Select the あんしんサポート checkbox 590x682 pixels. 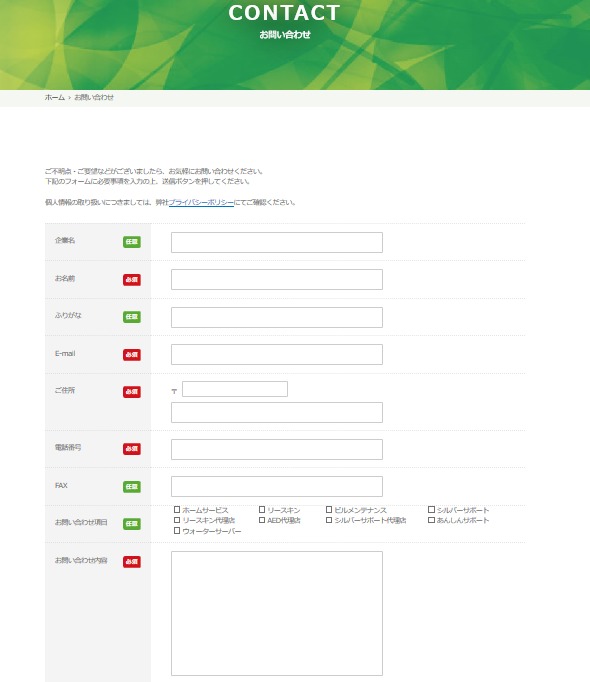[x=431, y=520]
